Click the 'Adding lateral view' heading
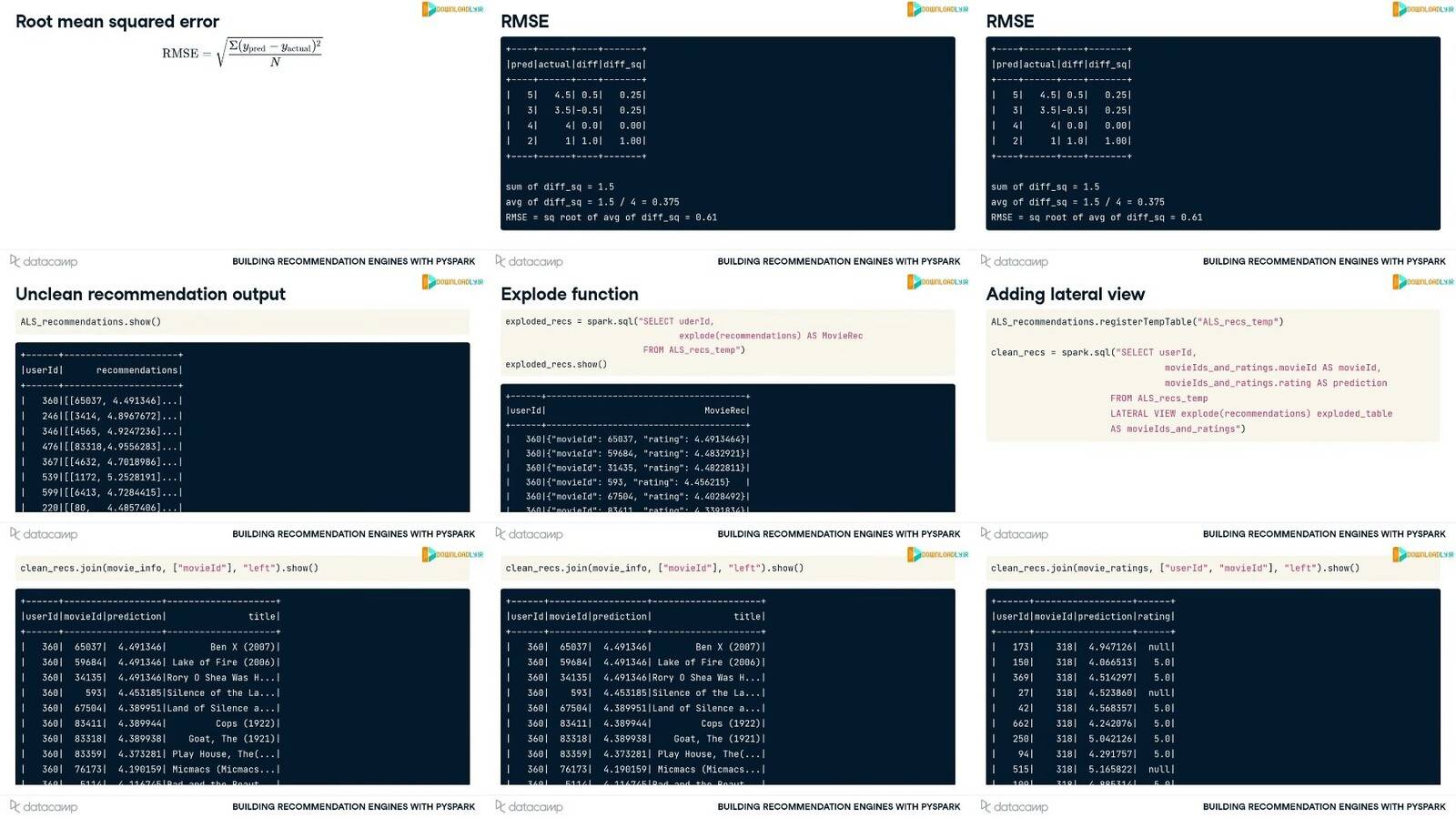 coord(1066,294)
